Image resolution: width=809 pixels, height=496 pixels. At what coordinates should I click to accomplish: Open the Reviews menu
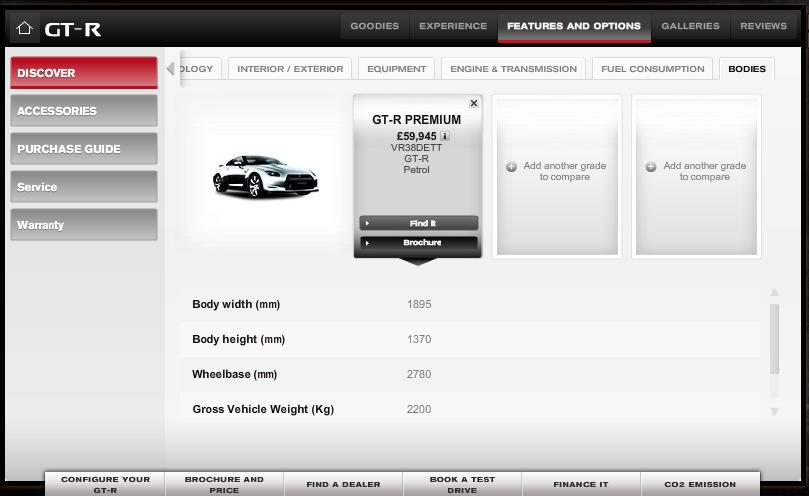click(x=764, y=26)
